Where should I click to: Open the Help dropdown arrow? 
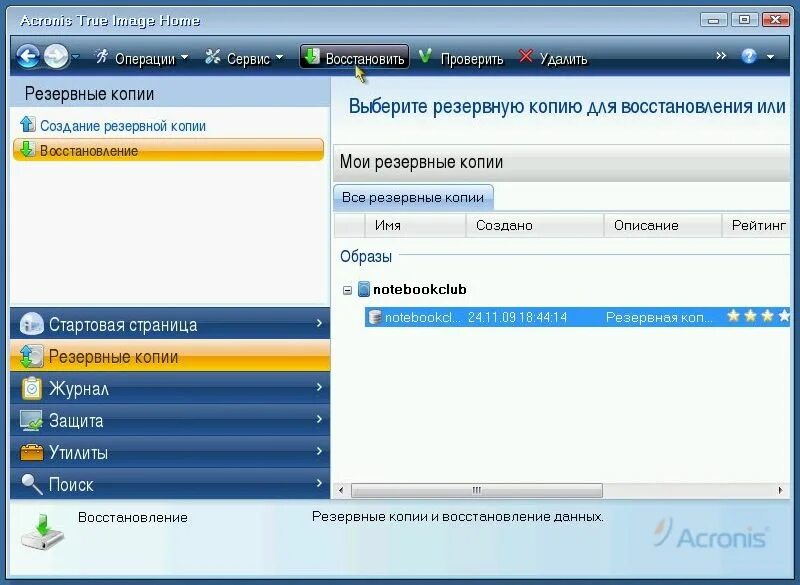[770, 57]
